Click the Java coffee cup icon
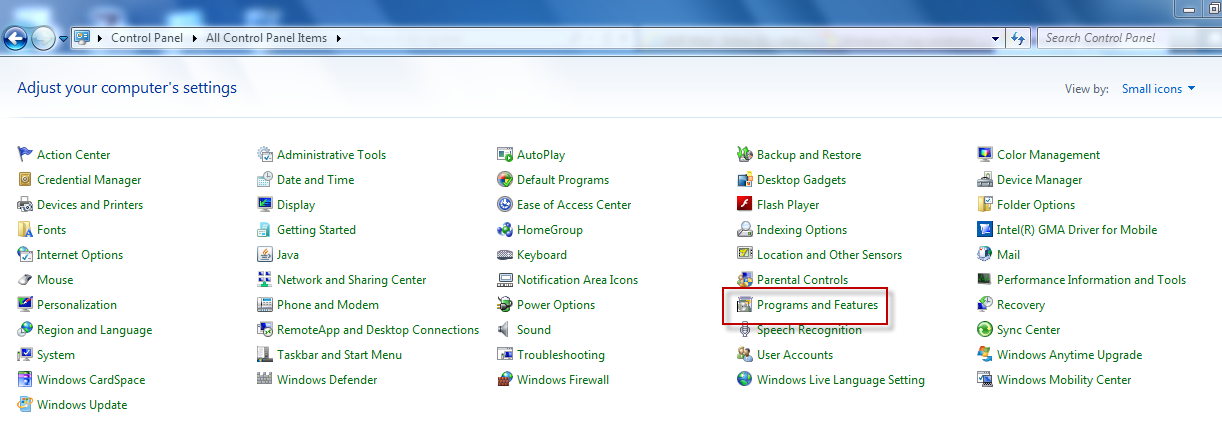This screenshot has height=428, width=1222. [x=265, y=254]
